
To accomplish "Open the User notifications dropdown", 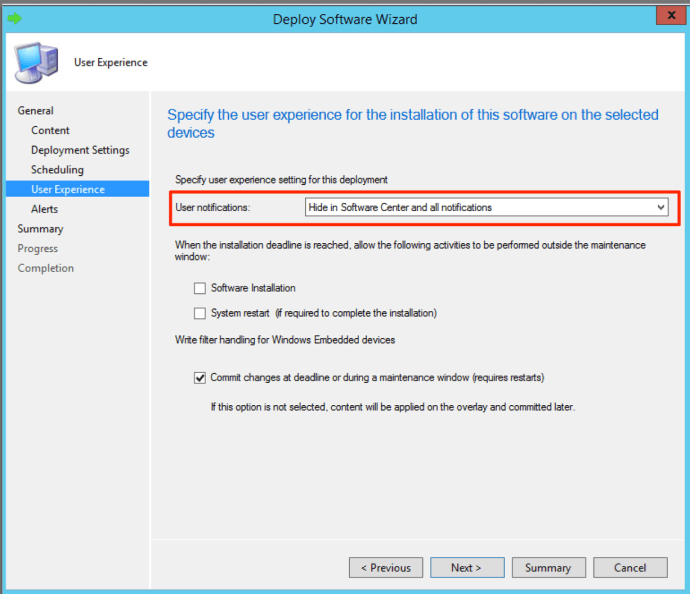I will (487, 207).
